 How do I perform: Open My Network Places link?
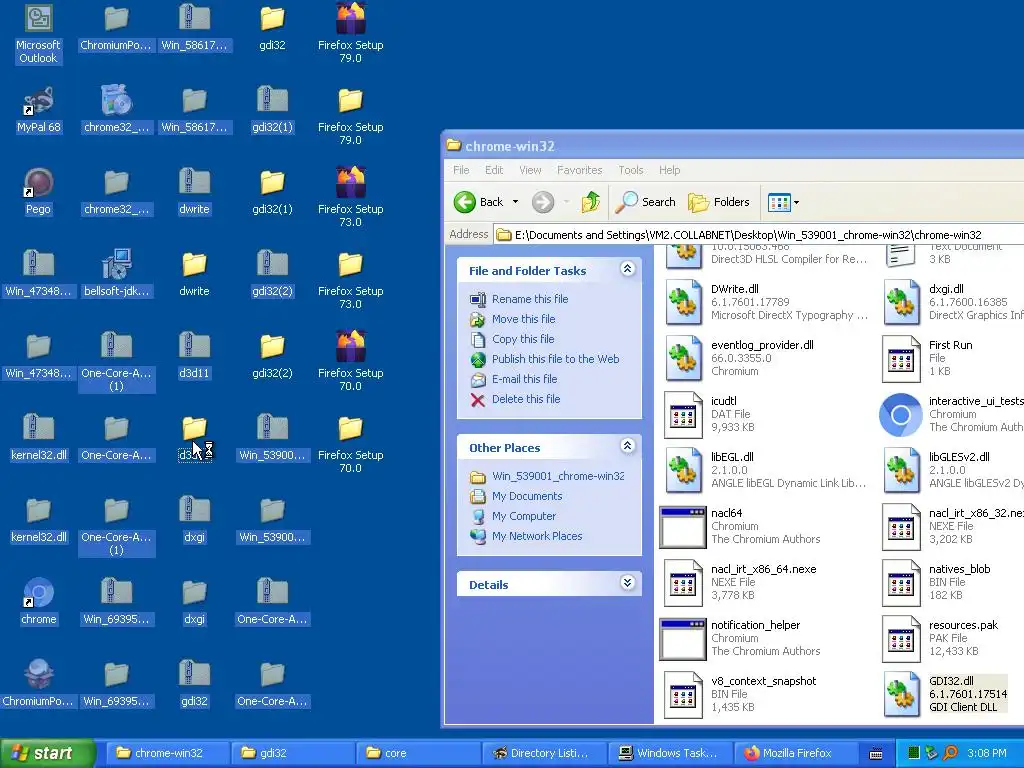(537, 536)
